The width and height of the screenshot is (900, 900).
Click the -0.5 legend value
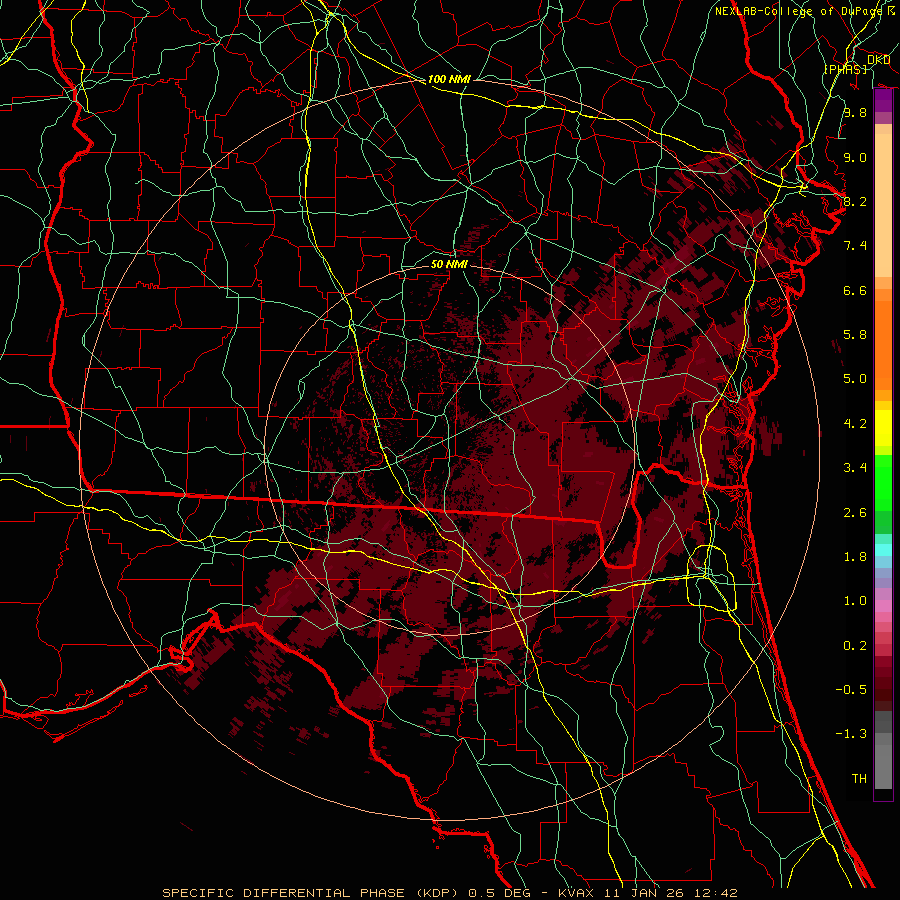pos(851,690)
